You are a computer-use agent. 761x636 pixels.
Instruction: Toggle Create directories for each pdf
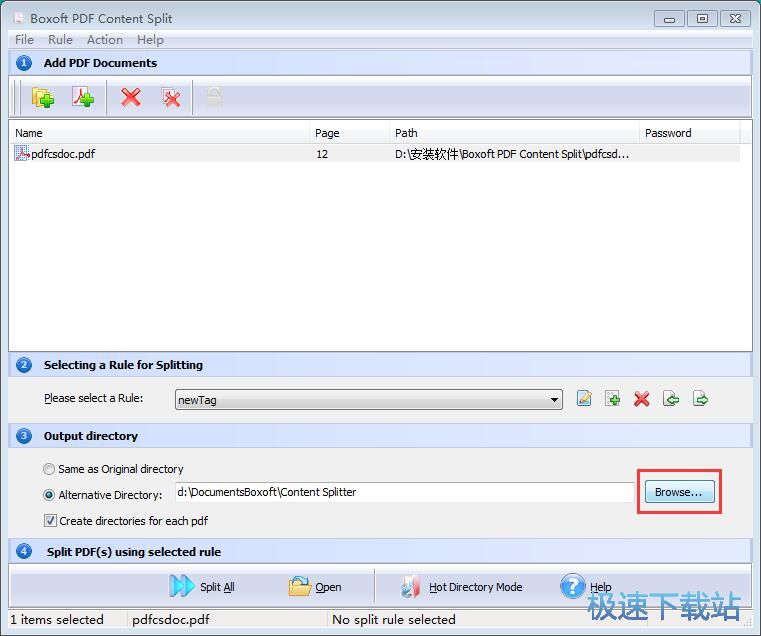tap(50, 520)
